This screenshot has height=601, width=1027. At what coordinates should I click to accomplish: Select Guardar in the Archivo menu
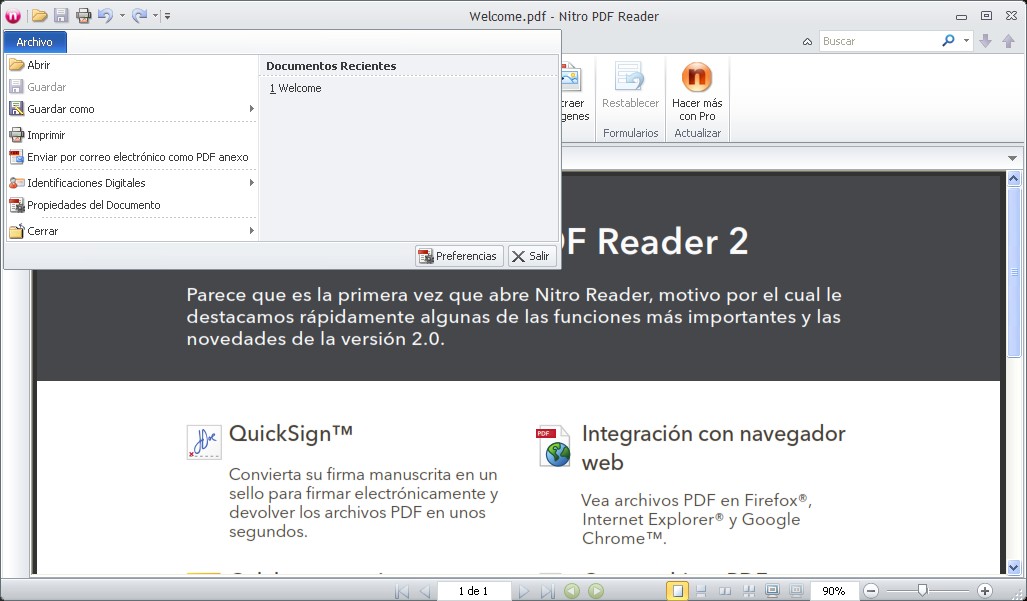tap(132, 87)
